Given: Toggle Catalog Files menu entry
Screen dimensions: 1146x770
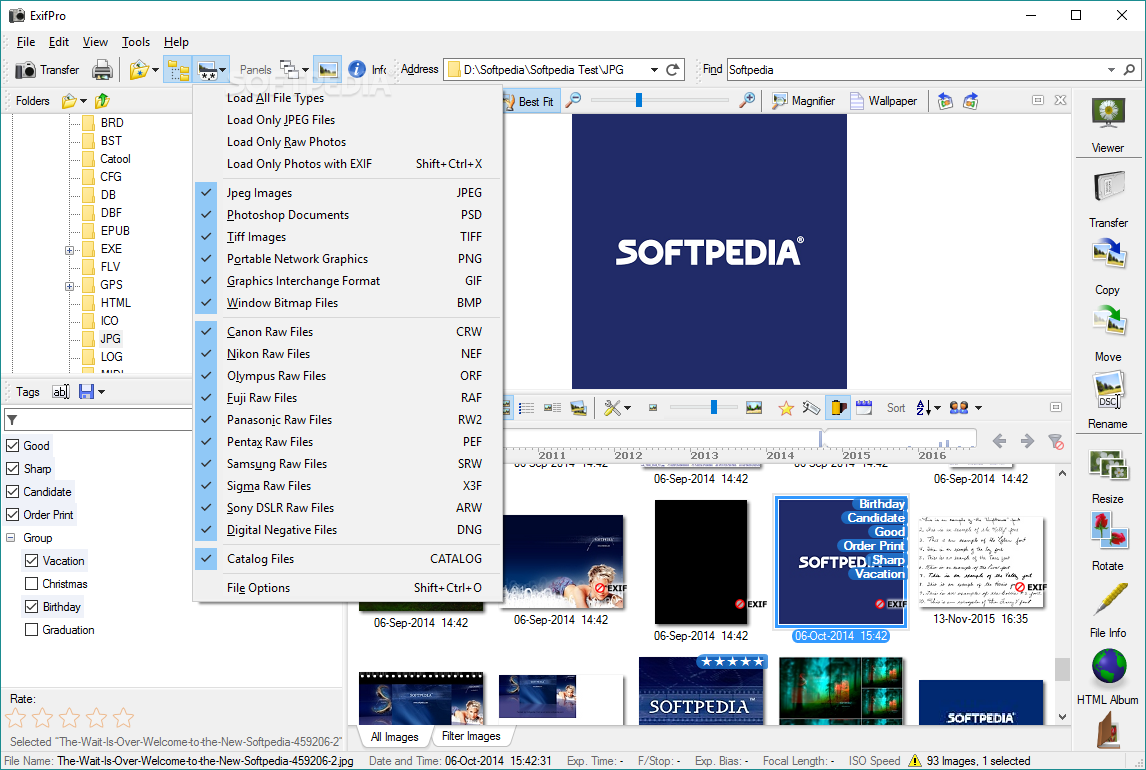Looking at the screenshot, I should coord(348,558).
